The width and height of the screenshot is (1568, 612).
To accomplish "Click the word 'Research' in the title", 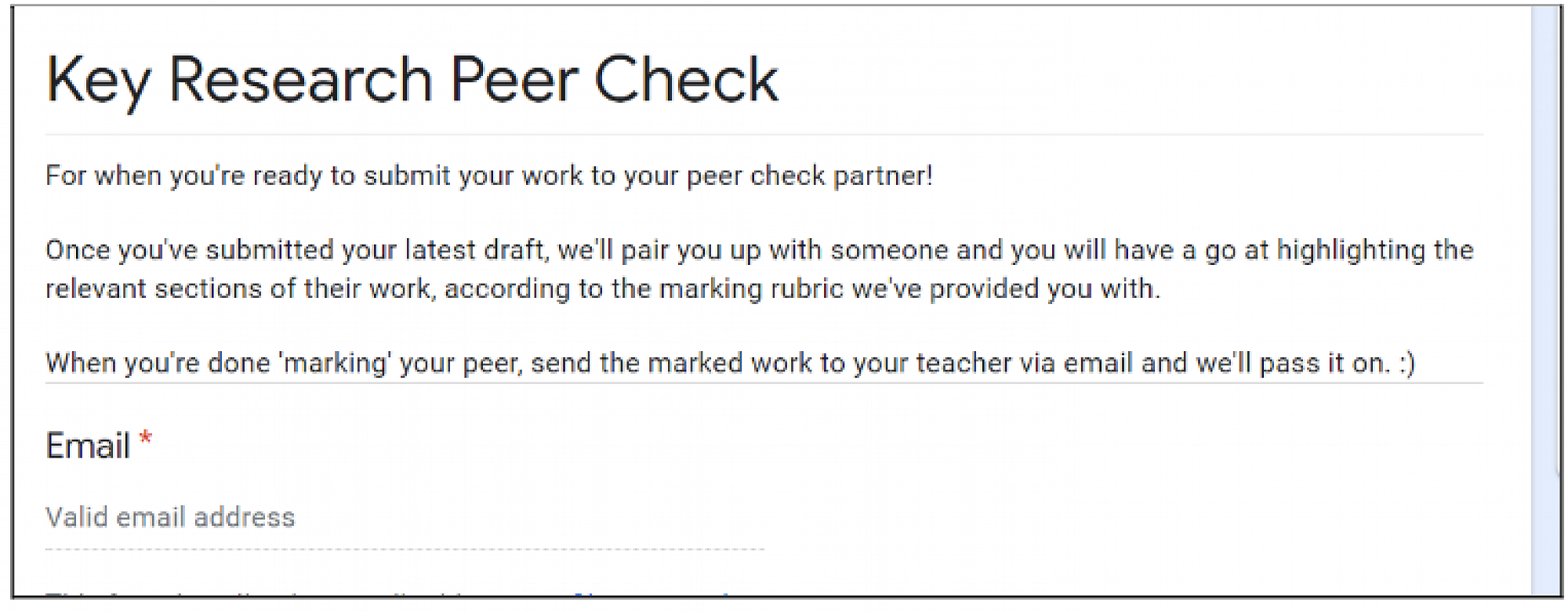I will pyautogui.click(x=300, y=80).
